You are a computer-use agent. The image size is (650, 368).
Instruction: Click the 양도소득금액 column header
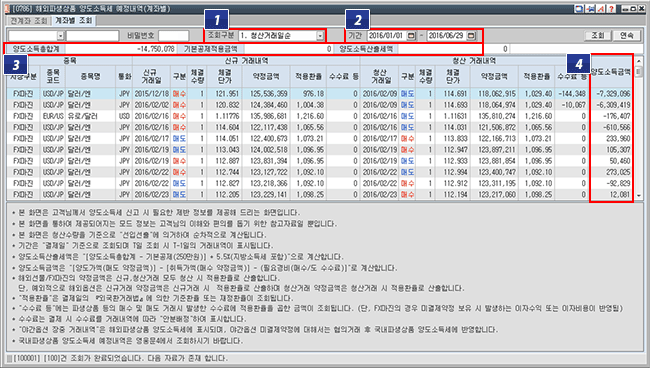611,72
